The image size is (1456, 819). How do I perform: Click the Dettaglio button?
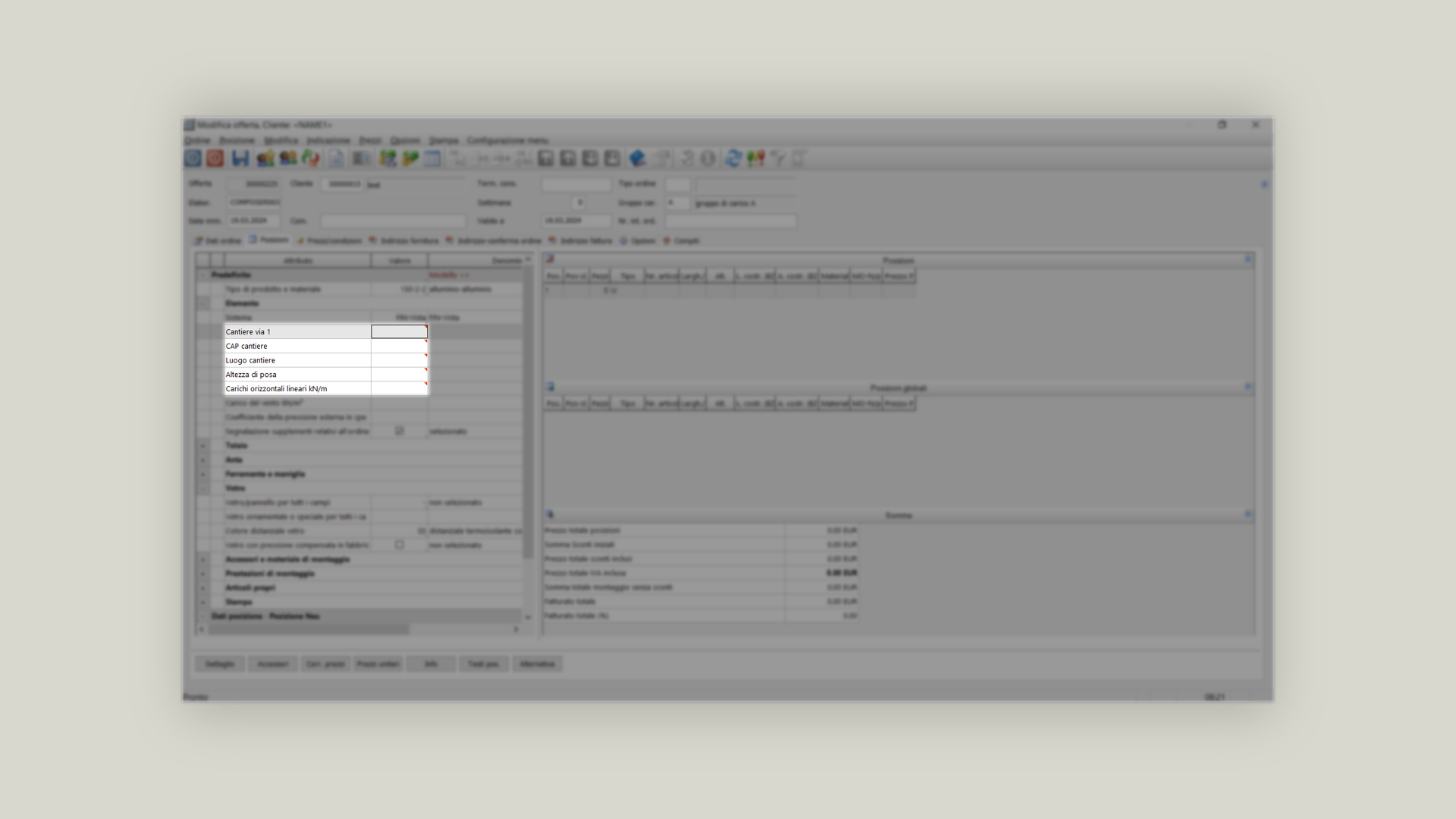(220, 664)
